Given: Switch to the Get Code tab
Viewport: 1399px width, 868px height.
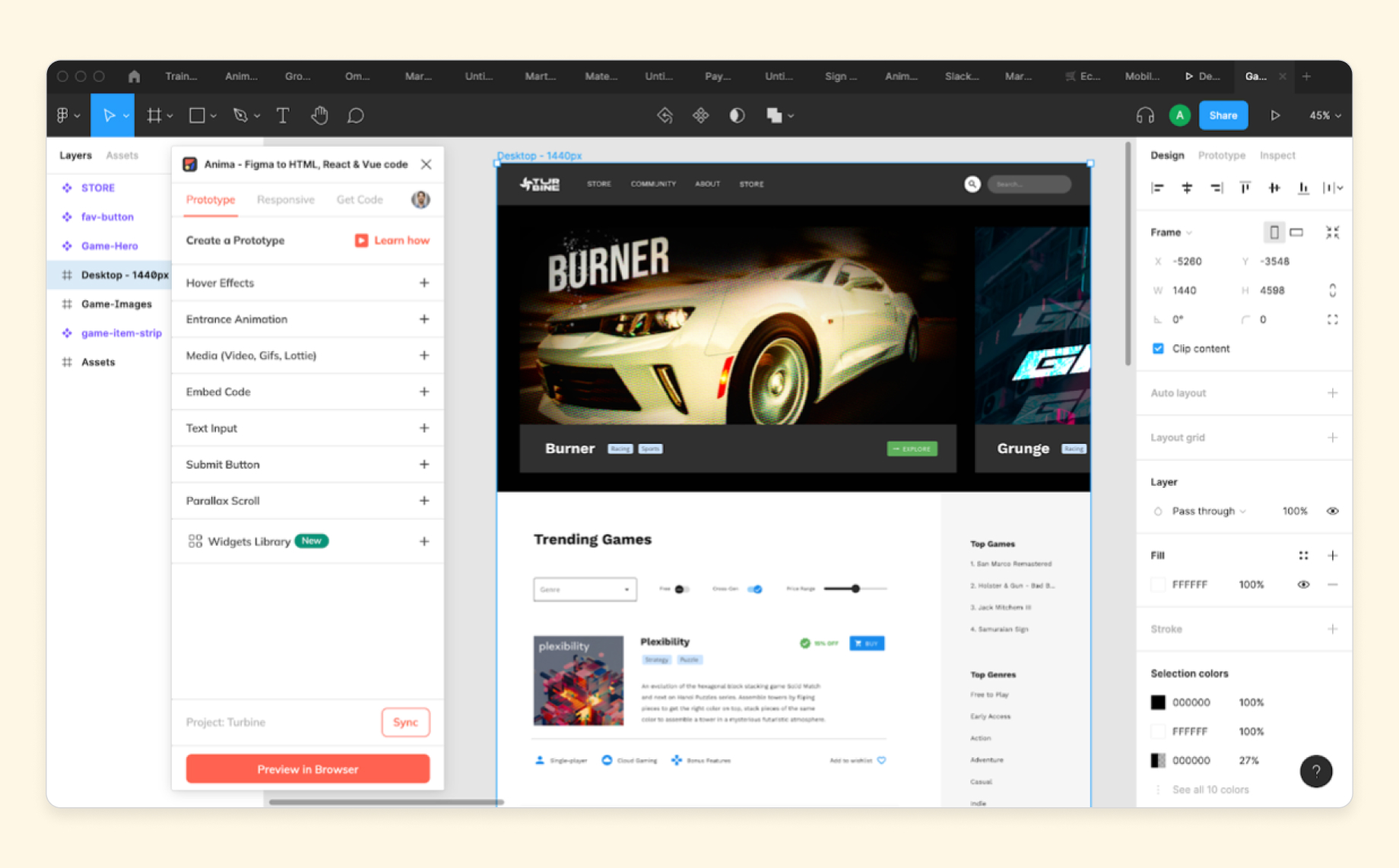Looking at the screenshot, I should pyautogui.click(x=360, y=200).
